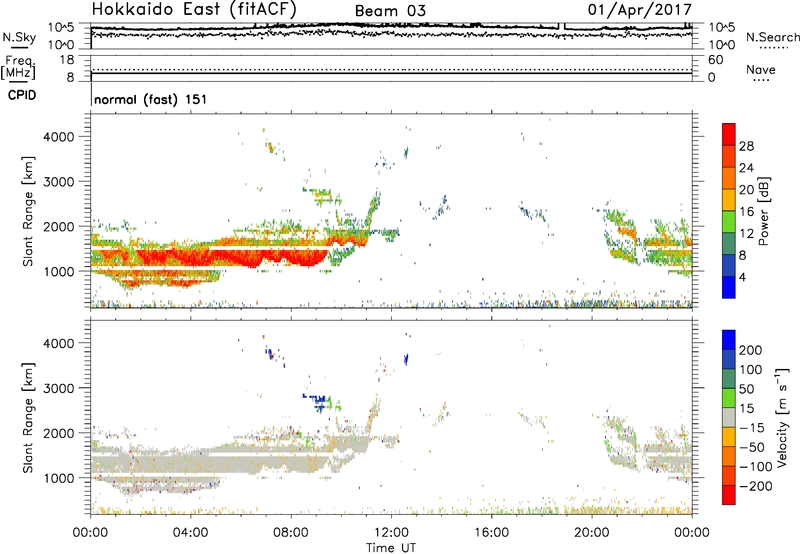Click the '20:00' time axis label
Viewport: 800px width, 554px height.
[591, 533]
